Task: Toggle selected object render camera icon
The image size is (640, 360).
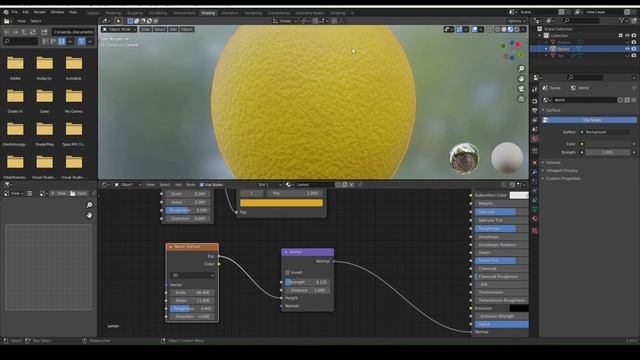Action: 633,49
